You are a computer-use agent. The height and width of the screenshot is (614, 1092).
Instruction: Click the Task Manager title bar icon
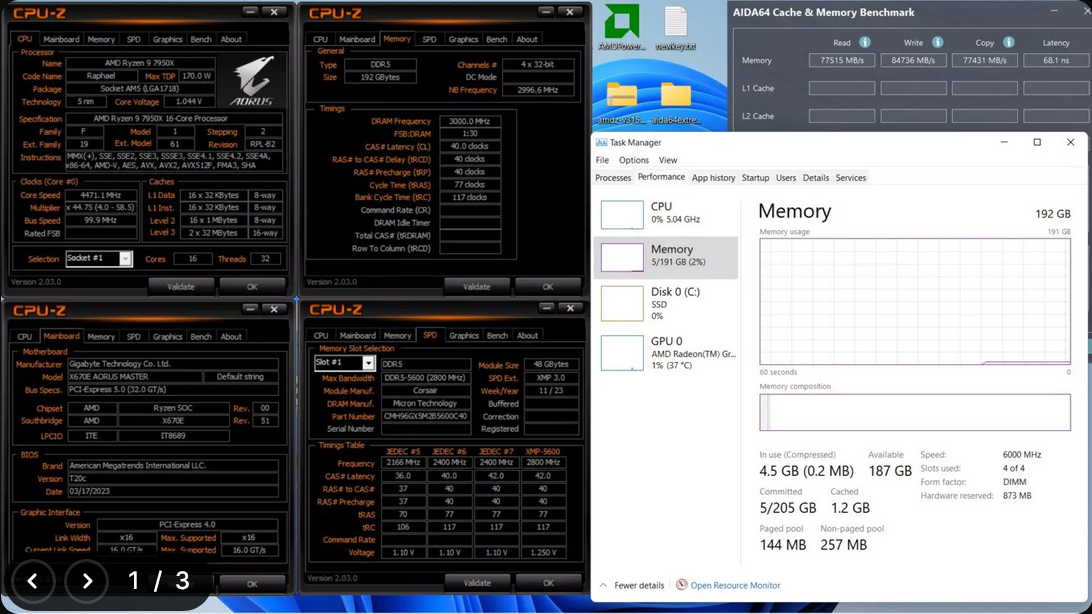tap(601, 142)
